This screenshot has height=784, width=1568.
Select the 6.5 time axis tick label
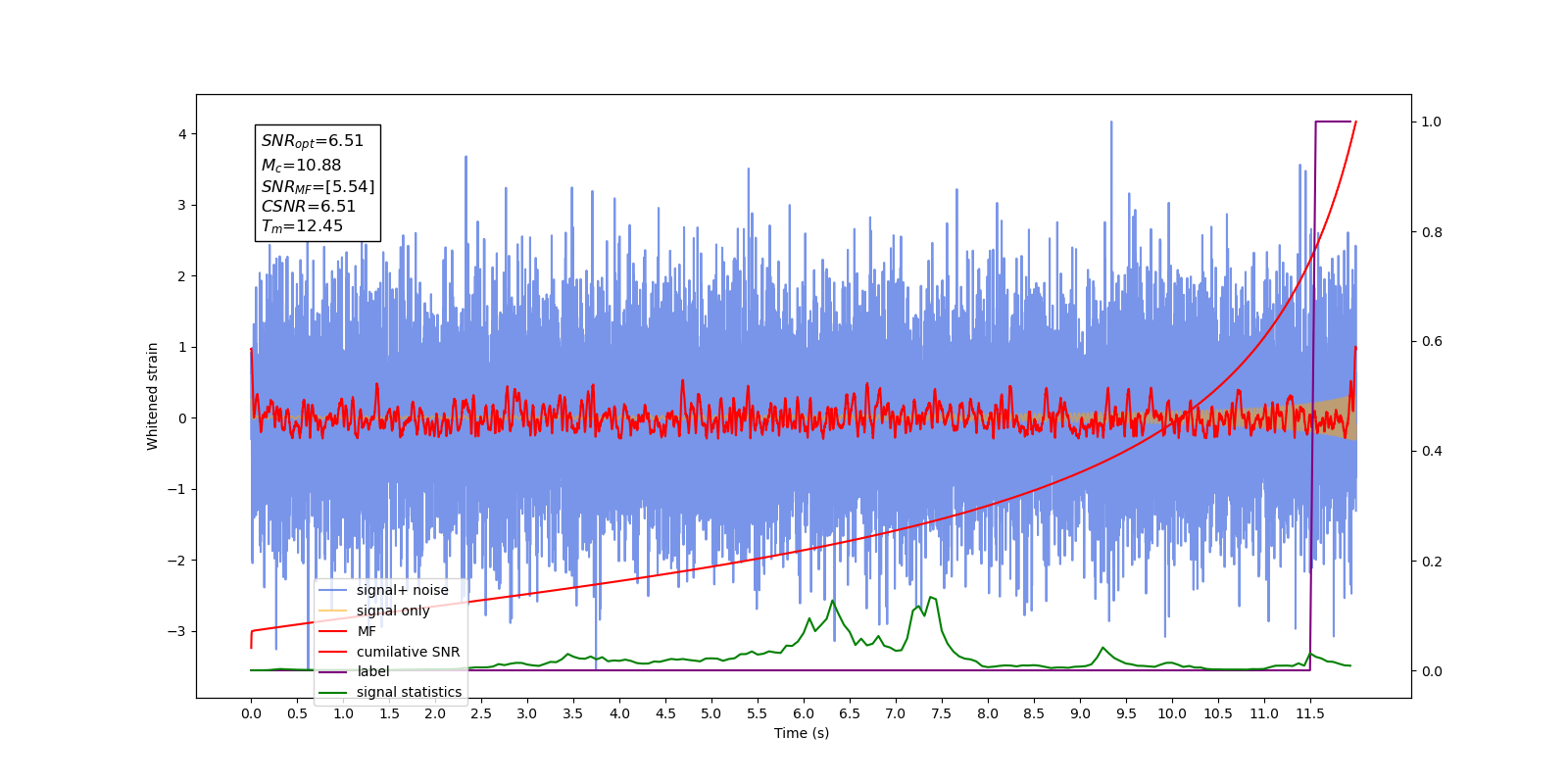[850, 713]
